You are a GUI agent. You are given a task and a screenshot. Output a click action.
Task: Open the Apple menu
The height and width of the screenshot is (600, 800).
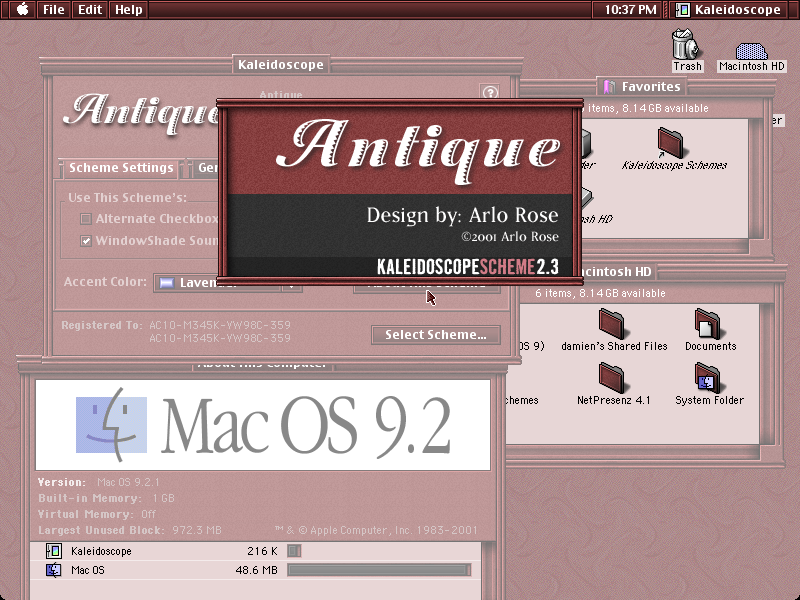21,9
